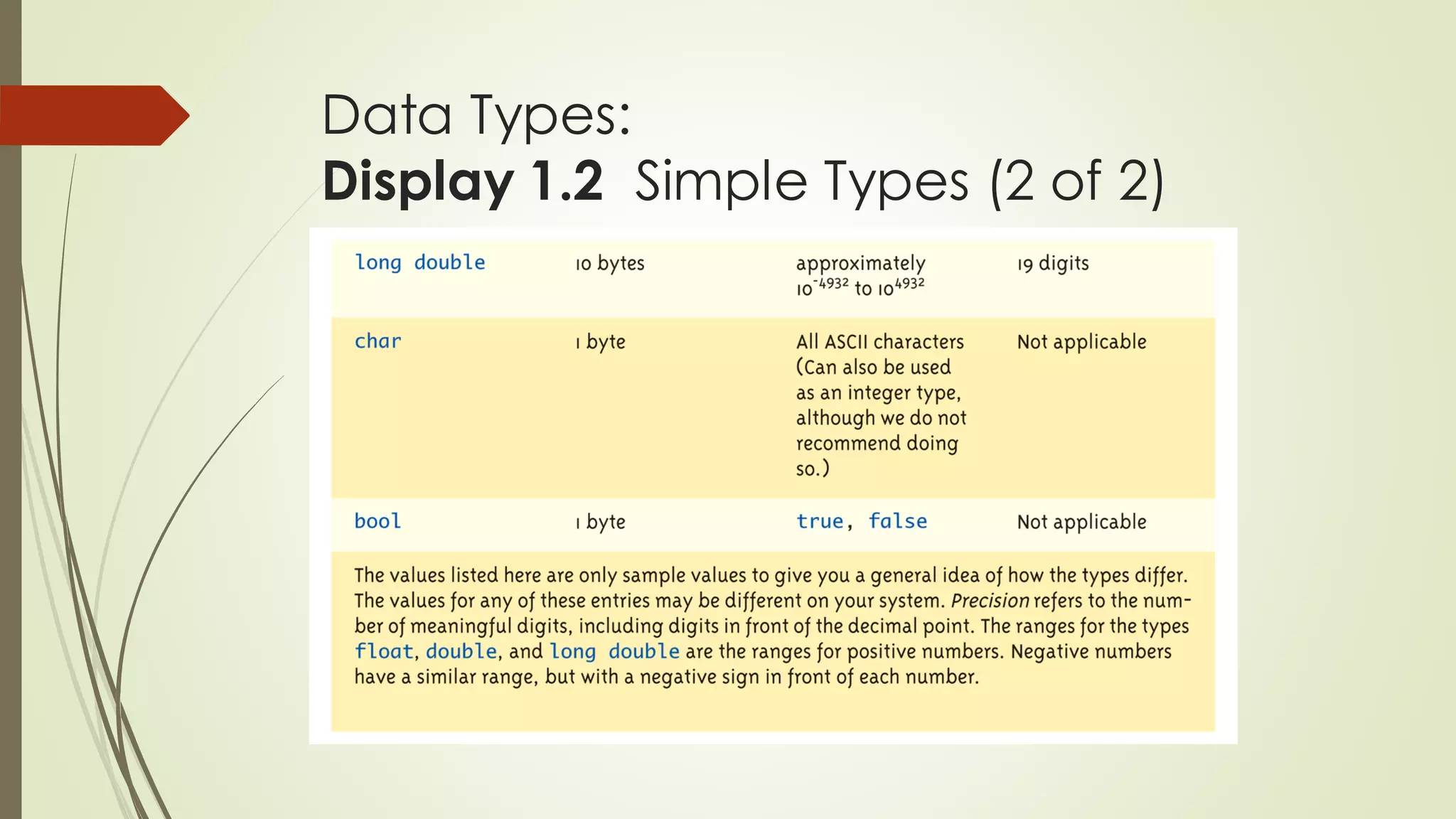The width and height of the screenshot is (1456, 819).
Task: Click the '10 bytes' size cell
Action: [610, 264]
